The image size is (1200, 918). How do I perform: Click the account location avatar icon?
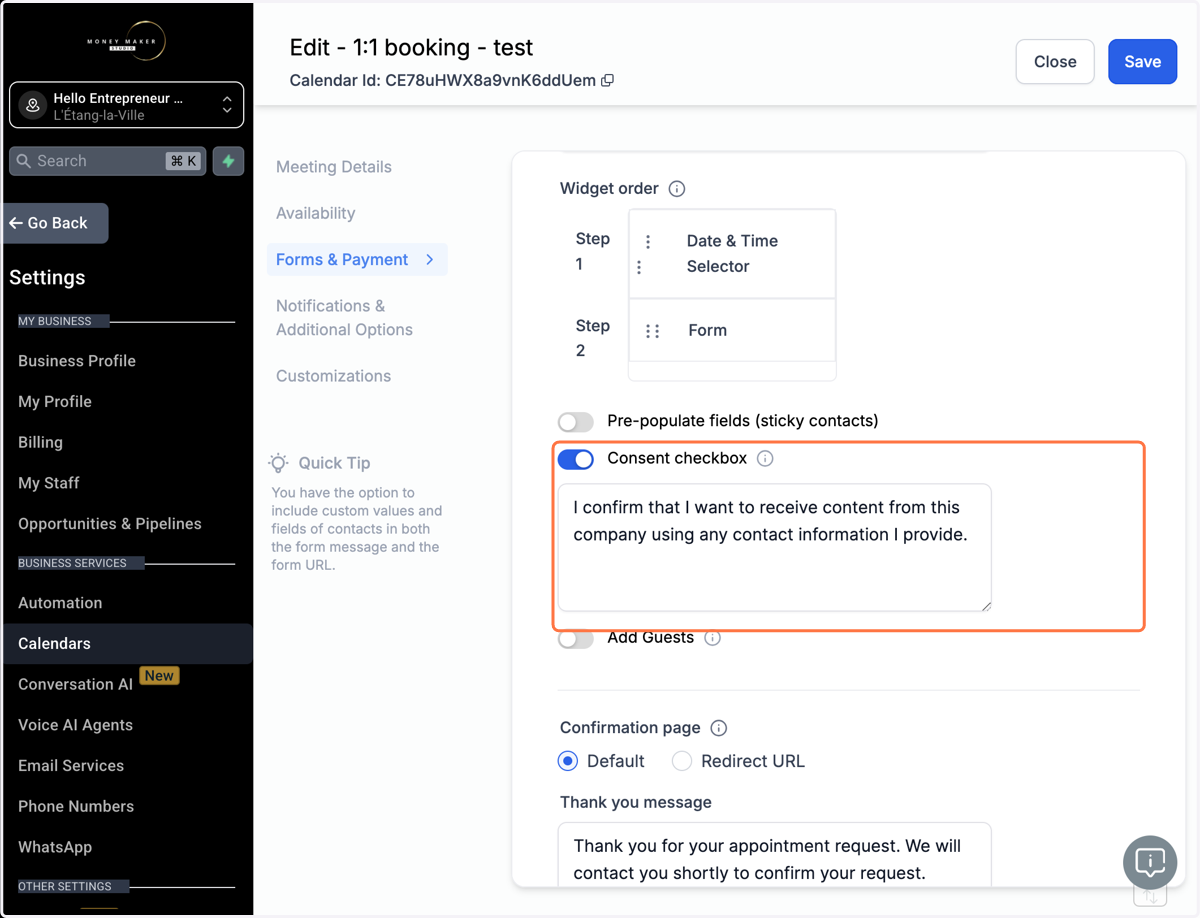click(33, 105)
